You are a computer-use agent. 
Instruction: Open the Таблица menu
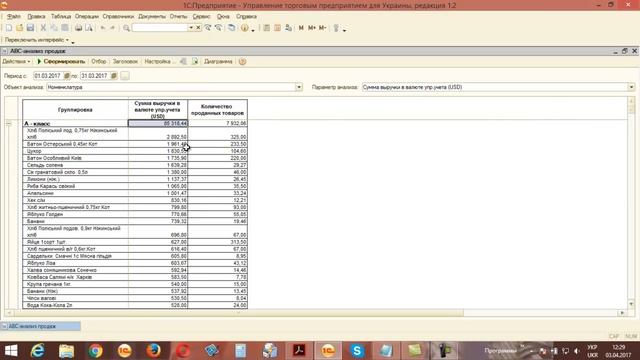point(61,16)
